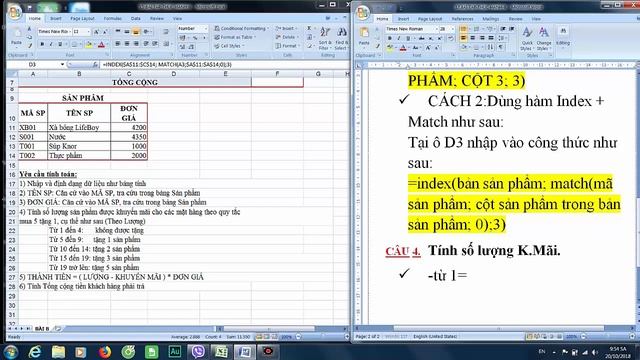The image size is (640, 360).
Task: Open the Word font size dropdown
Action: click(x=452, y=29)
